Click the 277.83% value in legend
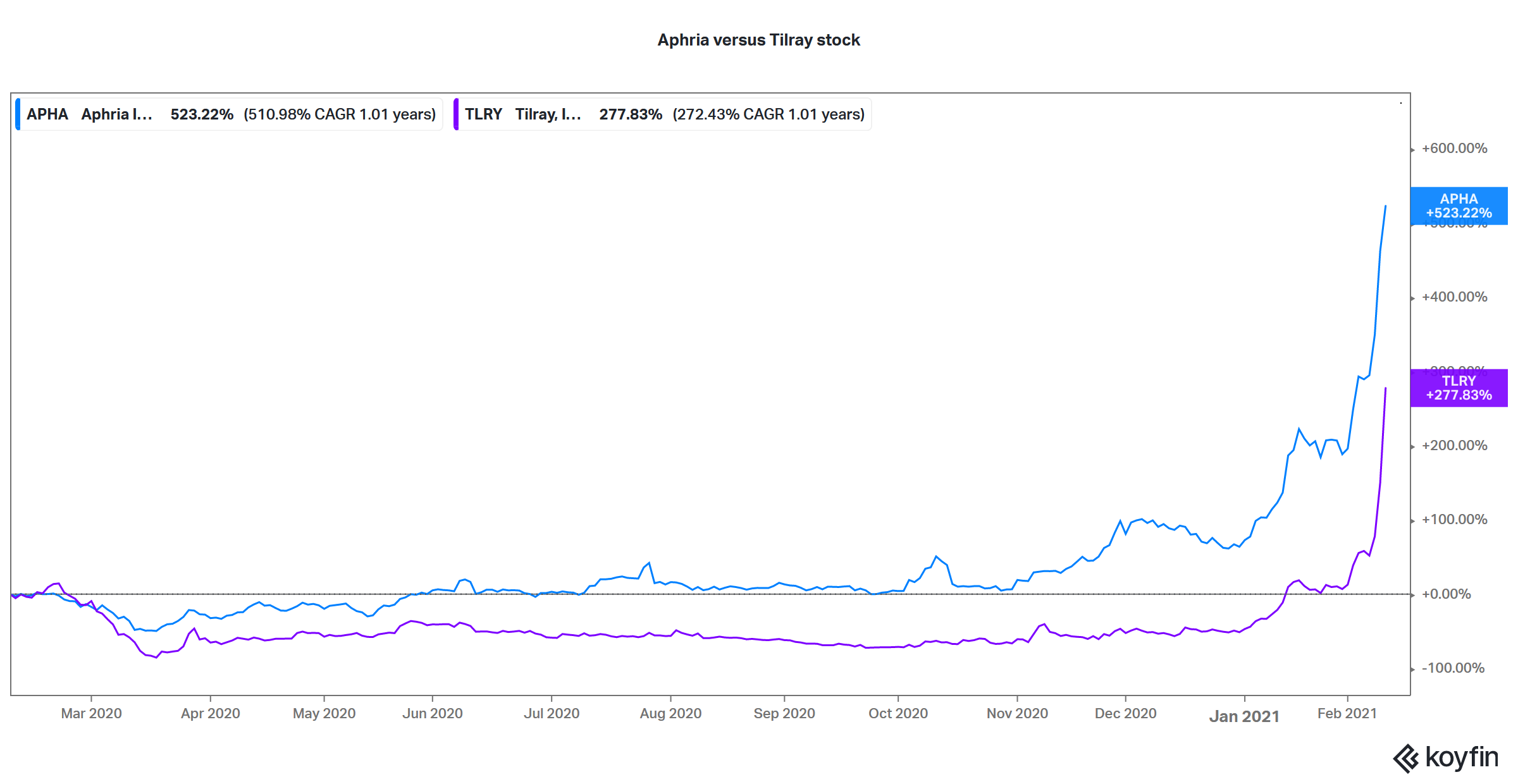 pyautogui.click(x=631, y=114)
